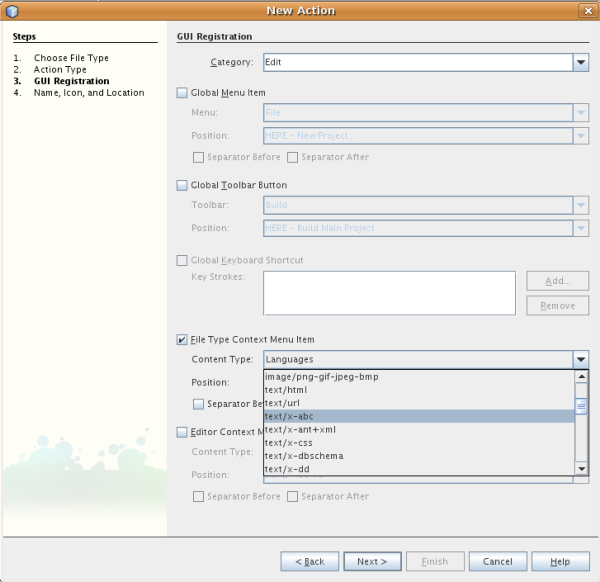Select image/png-gif-jpeg-bmp from list
600x582 pixels.
pos(419,377)
